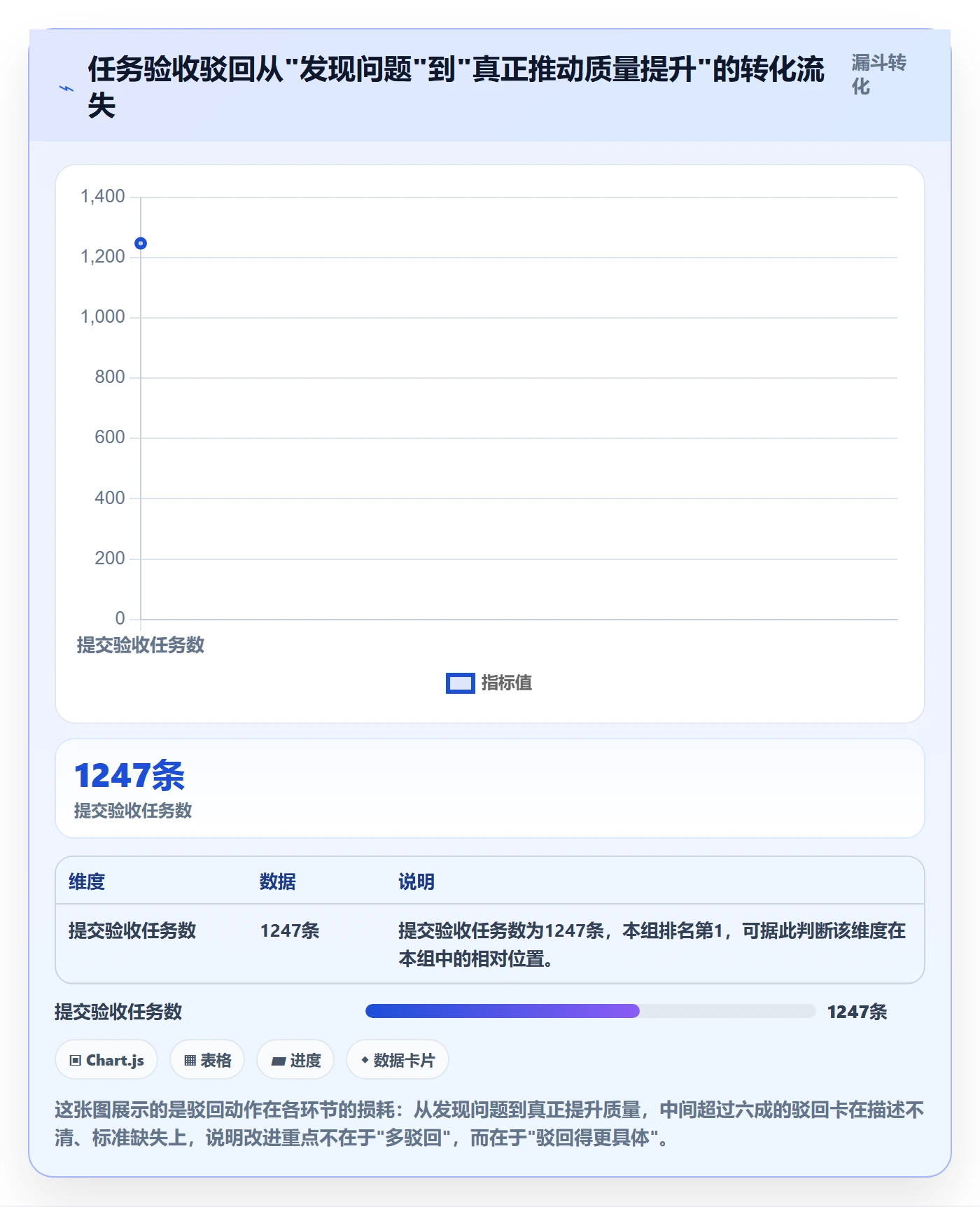Click the 数据 column header

[x=278, y=881]
